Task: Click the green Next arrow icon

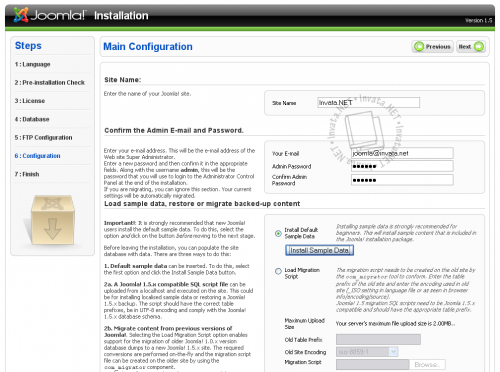Action: (x=479, y=47)
